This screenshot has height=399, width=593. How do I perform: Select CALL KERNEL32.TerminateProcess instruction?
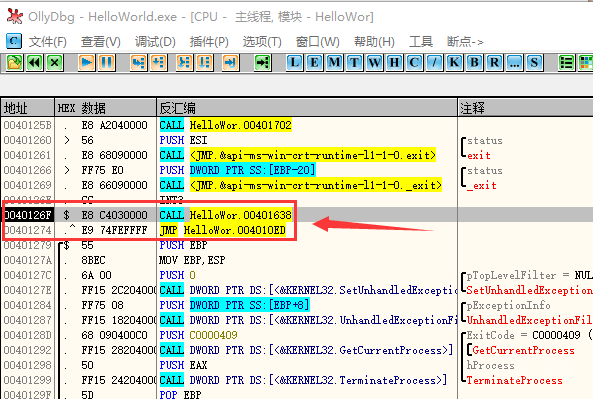[x=303, y=380]
